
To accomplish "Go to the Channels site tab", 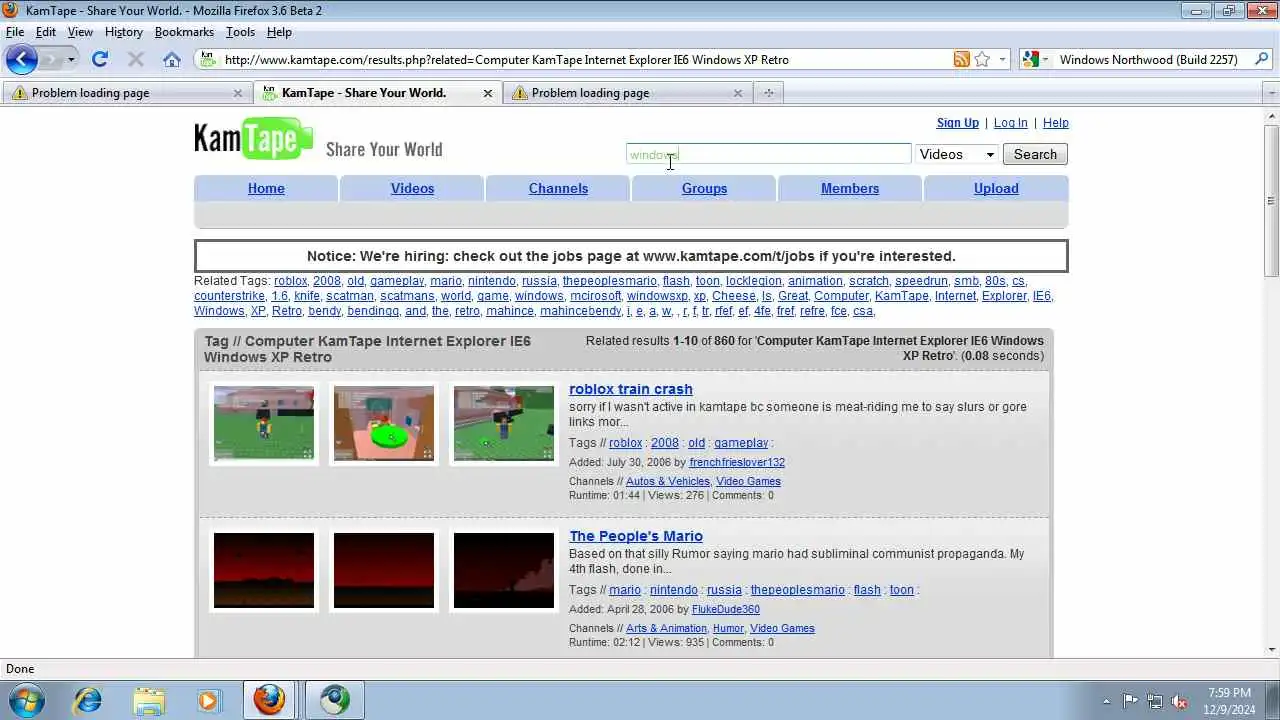I will [x=558, y=188].
